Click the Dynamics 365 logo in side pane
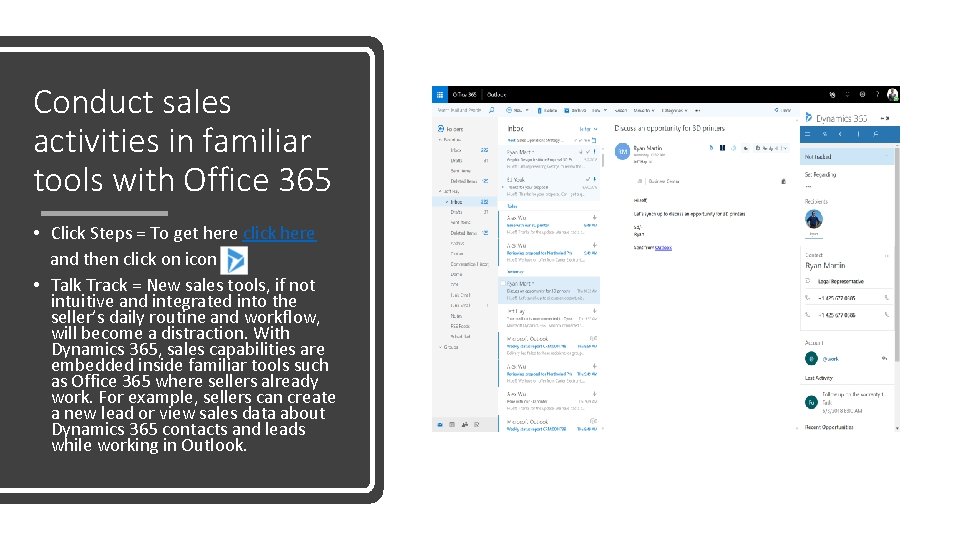The image size is (960, 540). [x=808, y=117]
